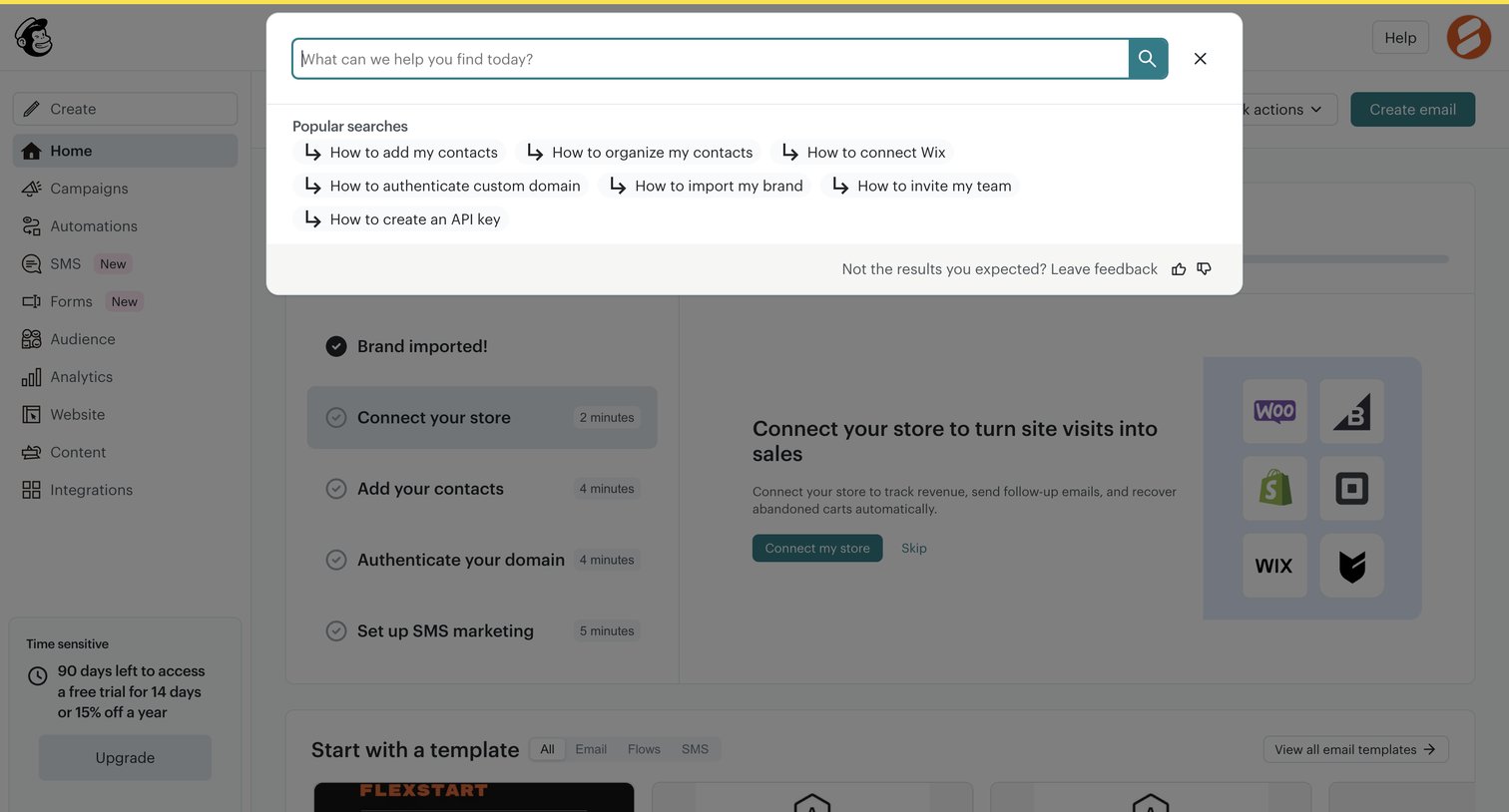Switch to the Flows templates tab

coord(644,749)
